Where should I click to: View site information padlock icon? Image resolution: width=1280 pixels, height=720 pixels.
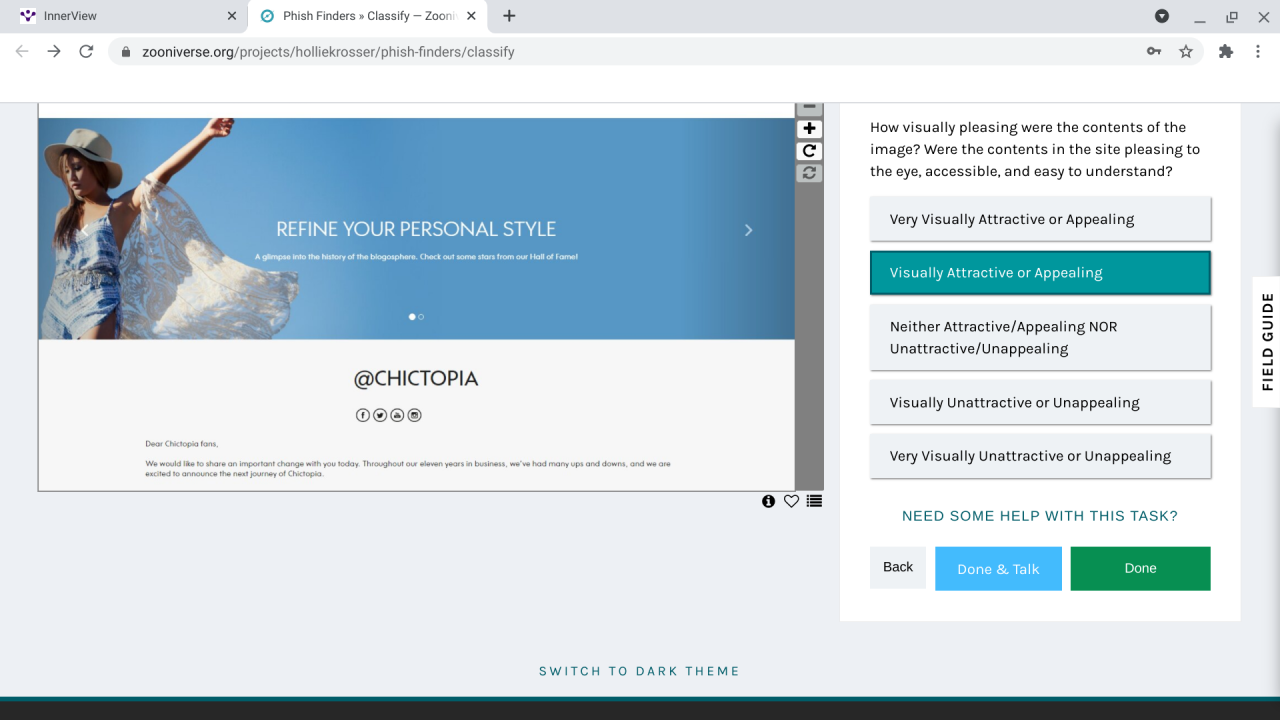tap(126, 51)
